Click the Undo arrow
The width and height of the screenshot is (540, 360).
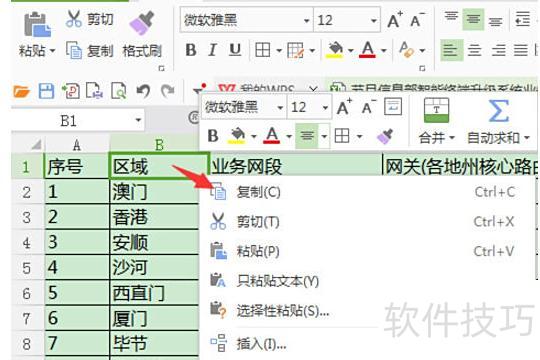(x=143, y=91)
